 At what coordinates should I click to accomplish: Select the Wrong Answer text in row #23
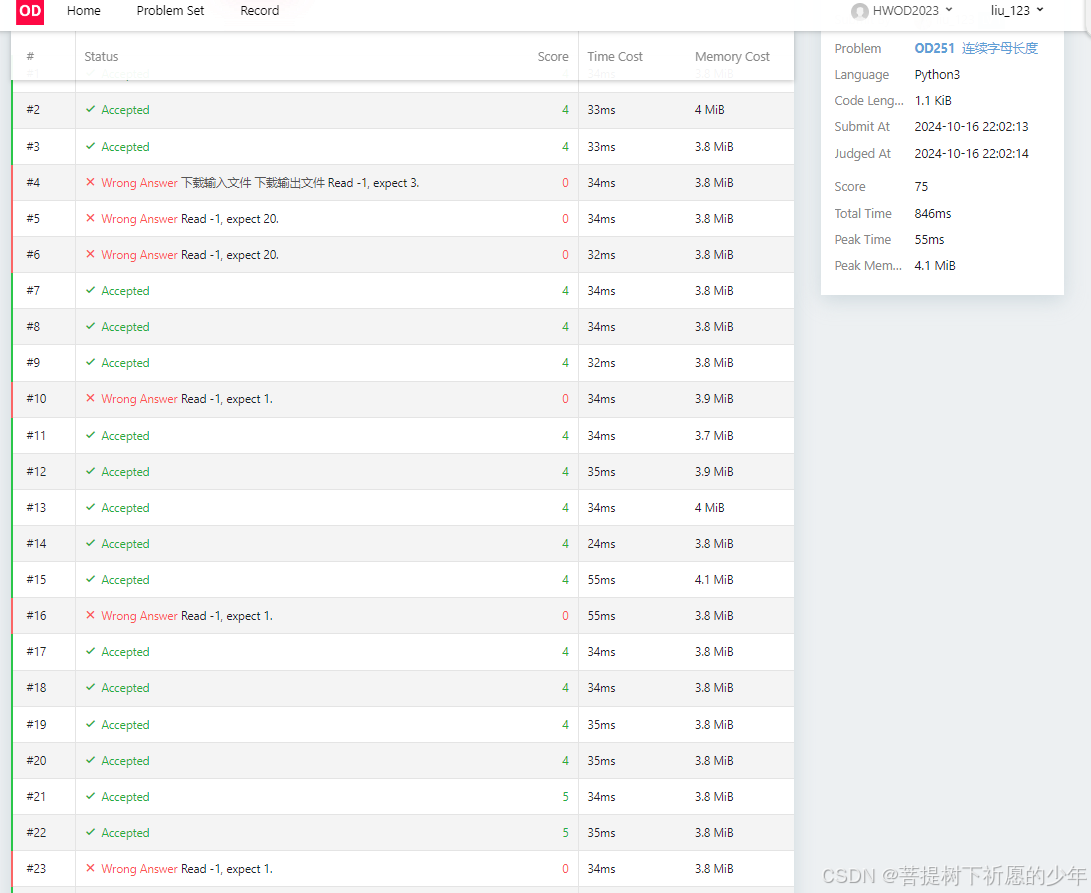click(139, 869)
